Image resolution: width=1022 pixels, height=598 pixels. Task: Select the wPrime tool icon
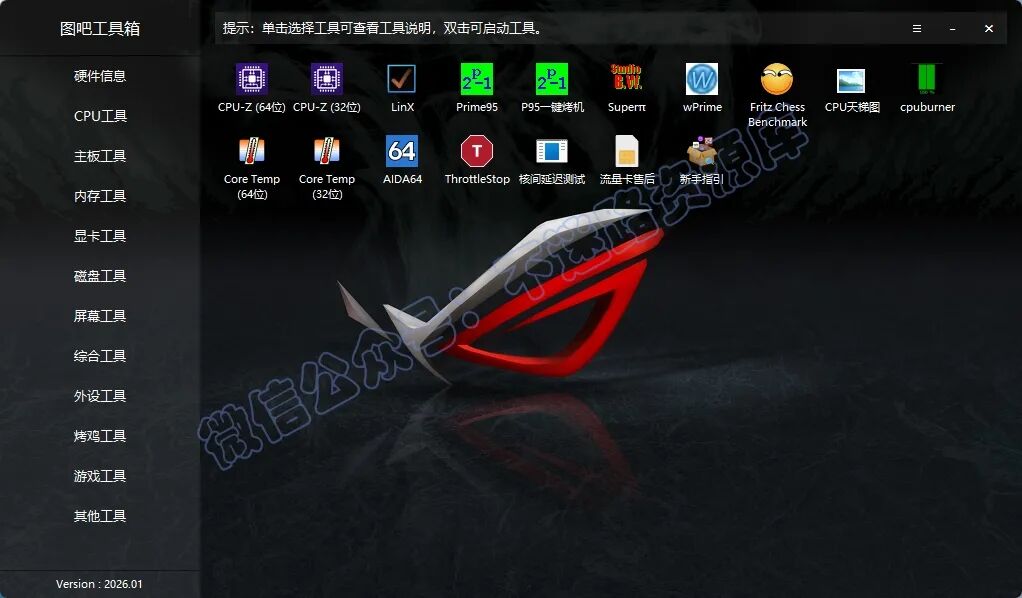tap(702, 80)
